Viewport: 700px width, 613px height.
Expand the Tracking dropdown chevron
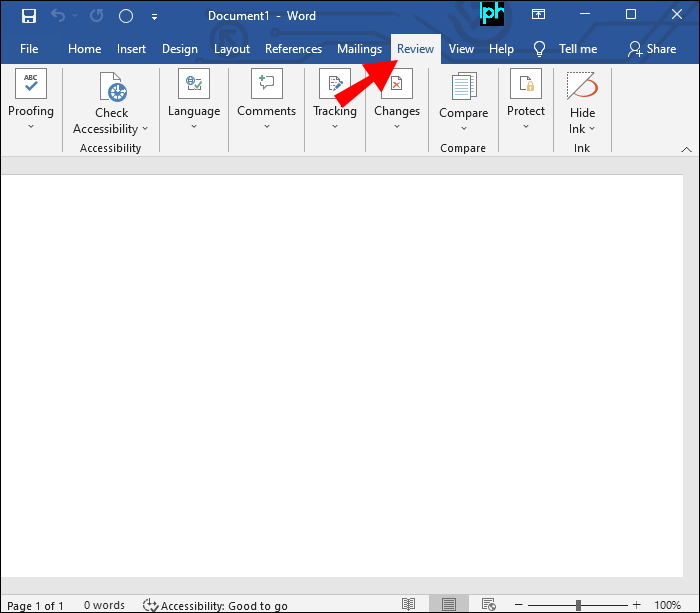click(x=335, y=127)
